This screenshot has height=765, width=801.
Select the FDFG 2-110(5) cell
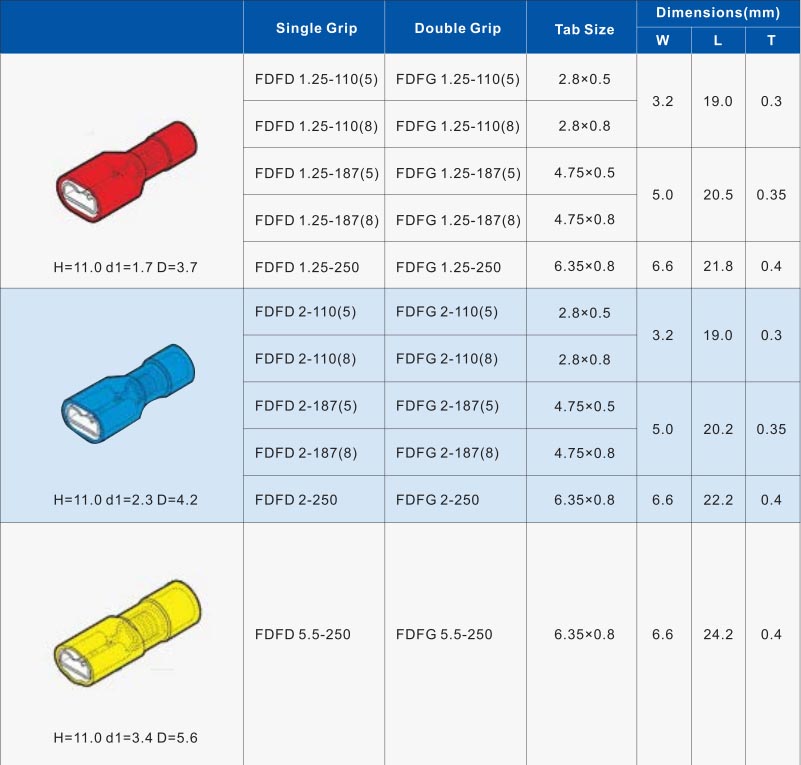455,312
